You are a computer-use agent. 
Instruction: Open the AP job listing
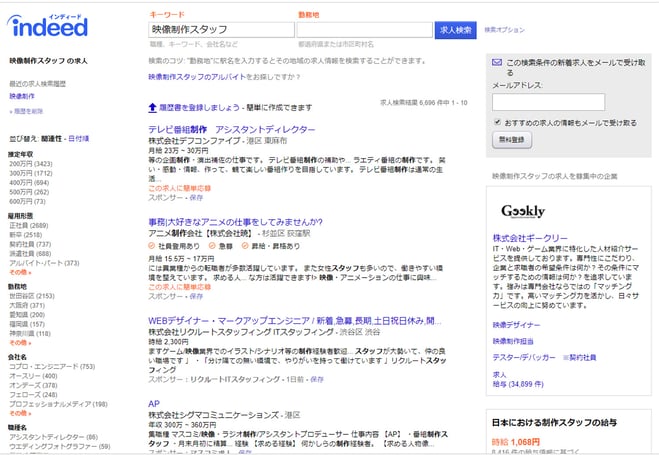pos(154,404)
